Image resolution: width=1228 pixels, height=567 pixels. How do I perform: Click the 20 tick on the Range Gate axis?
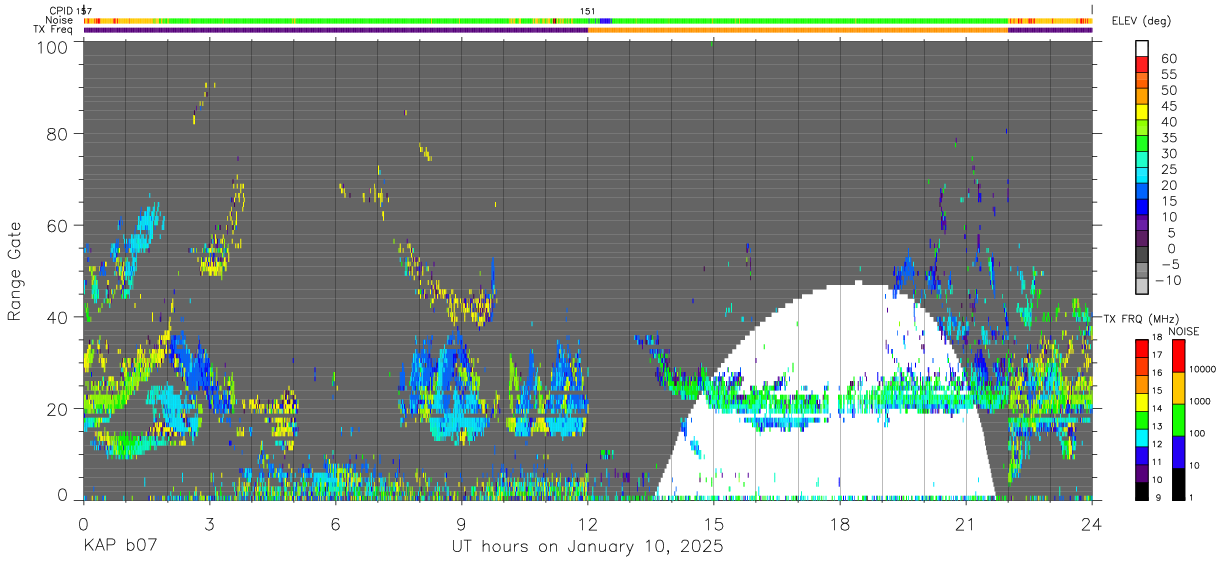pyautogui.click(x=56, y=408)
